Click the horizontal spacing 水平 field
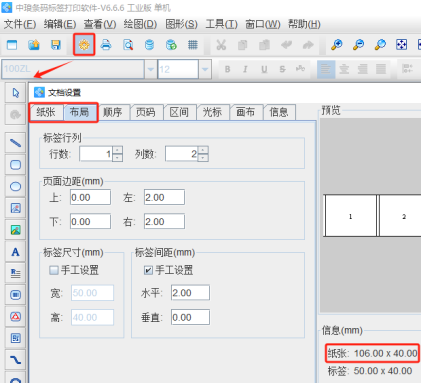 (190, 293)
